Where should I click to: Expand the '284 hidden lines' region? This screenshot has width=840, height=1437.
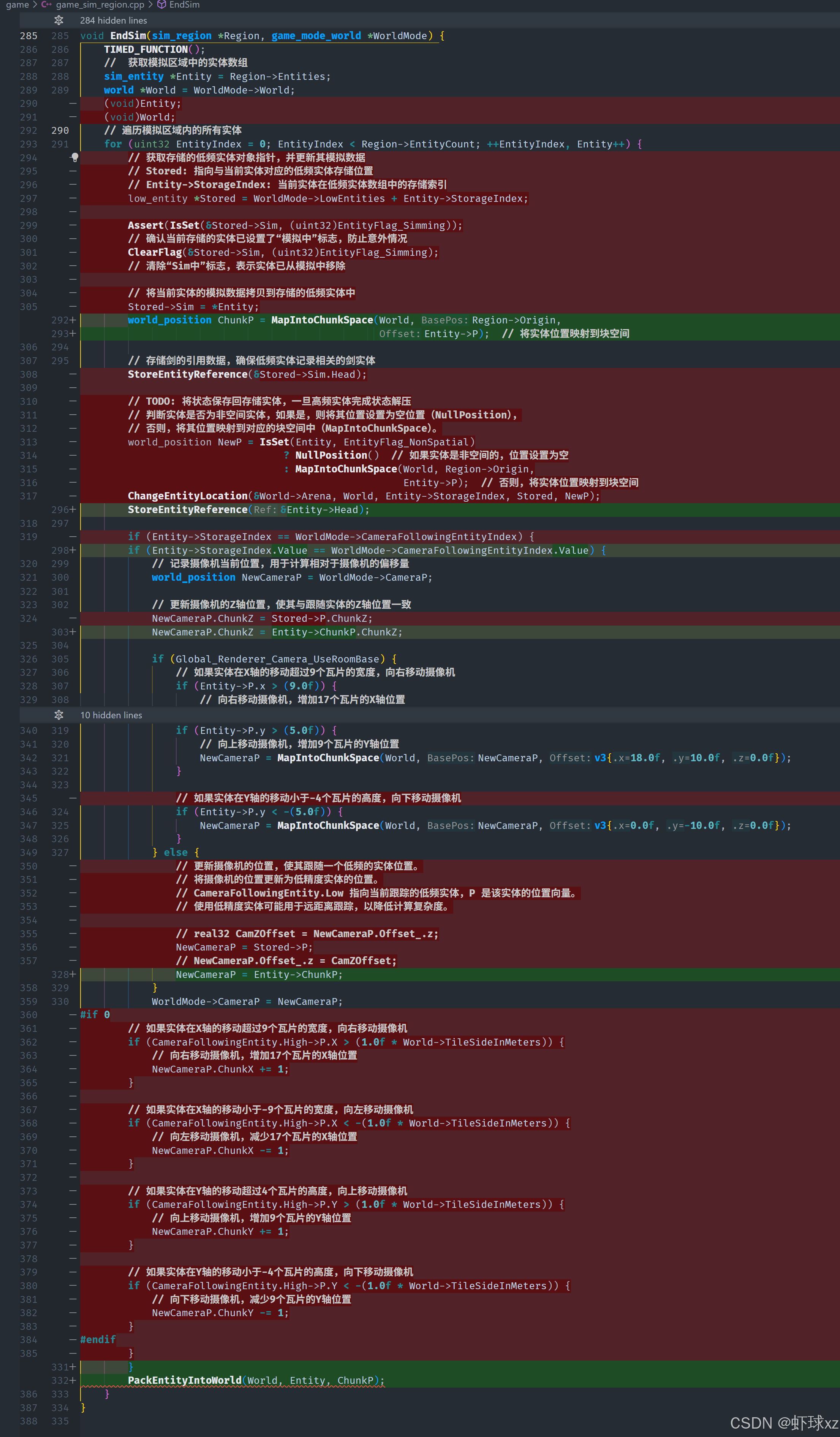click(113, 21)
